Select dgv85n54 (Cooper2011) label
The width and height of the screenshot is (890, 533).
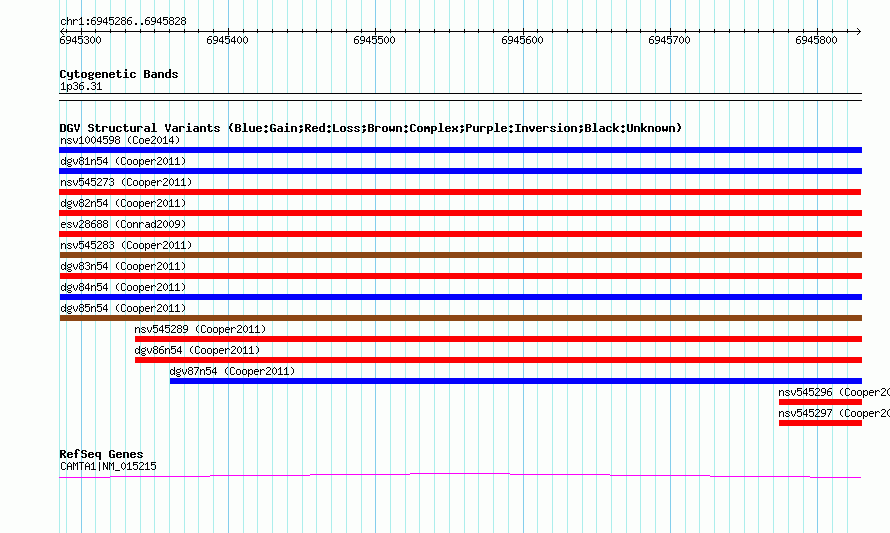click(123, 308)
